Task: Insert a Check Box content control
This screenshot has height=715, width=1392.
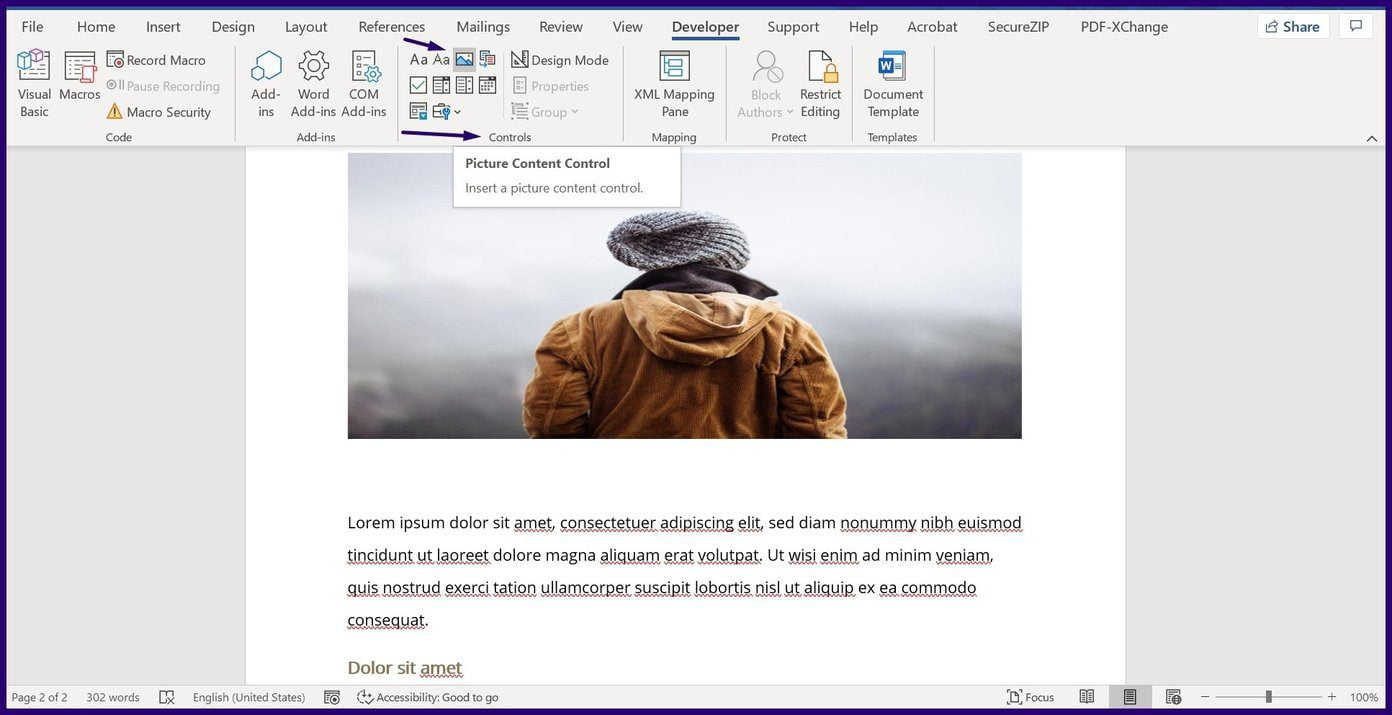Action: coord(417,85)
